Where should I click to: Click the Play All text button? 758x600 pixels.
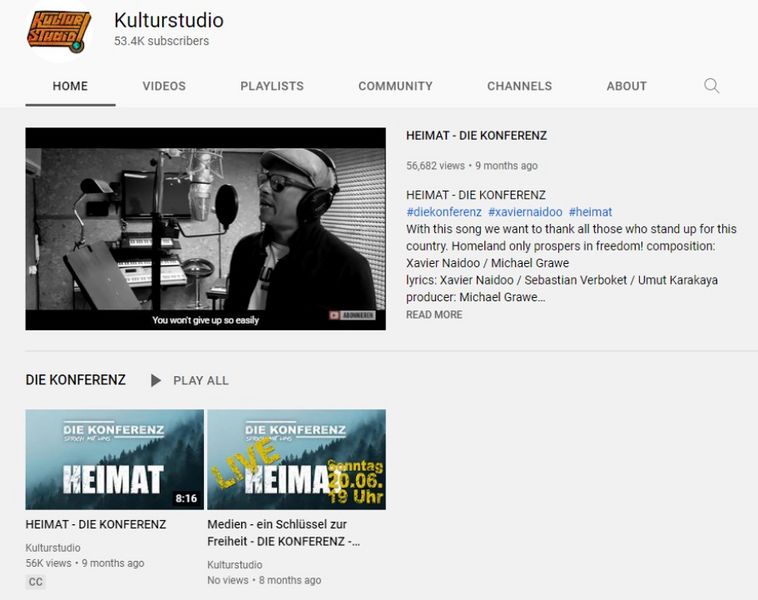pyautogui.click(x=201, y=380)
